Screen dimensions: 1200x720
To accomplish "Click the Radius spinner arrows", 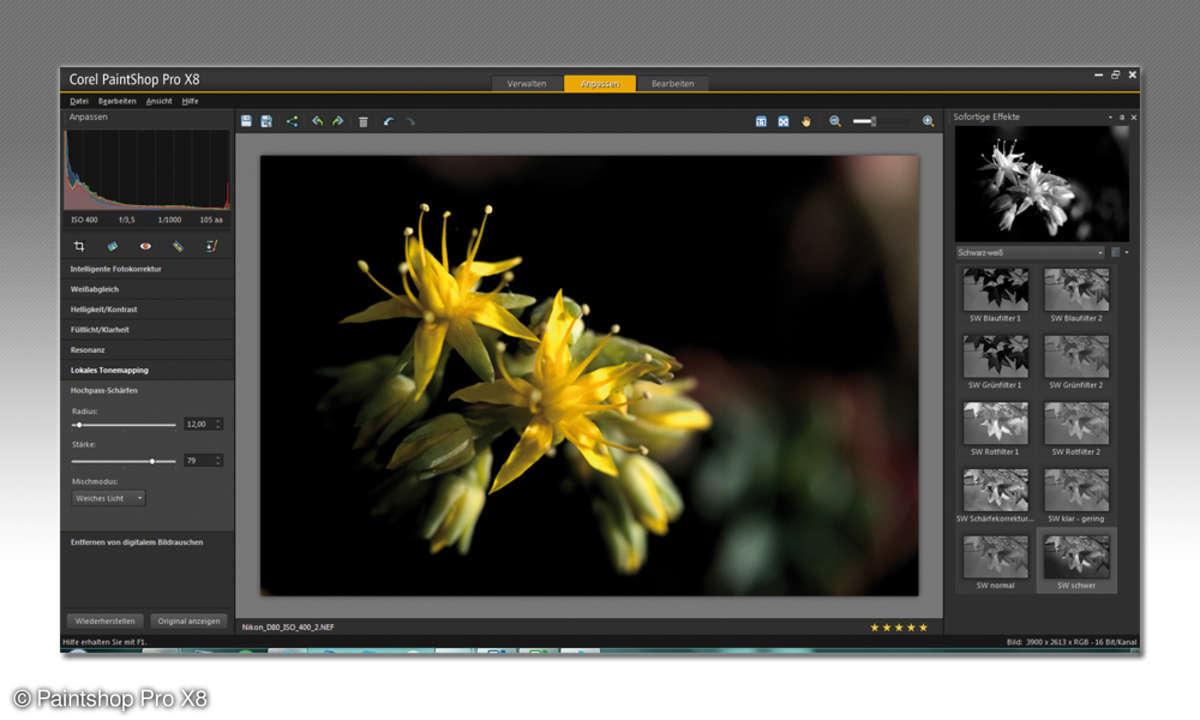I will click(x=219, y=424).
